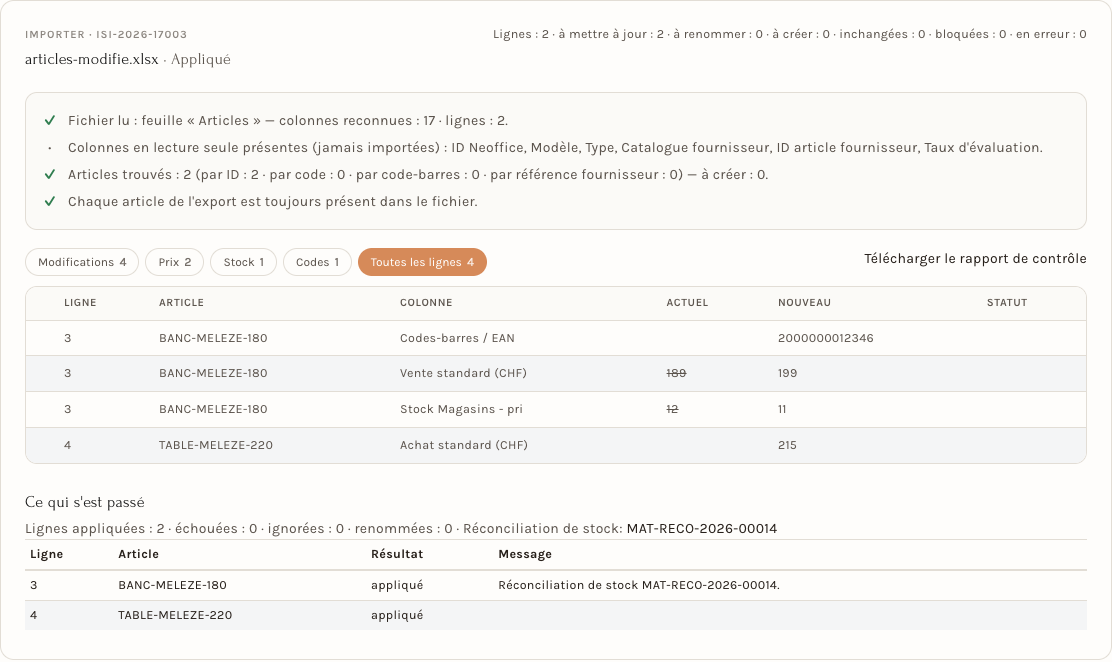This screenshot has height=662, width=1112.
Task: Click the COLONNE column header
Action: [426, 303]
